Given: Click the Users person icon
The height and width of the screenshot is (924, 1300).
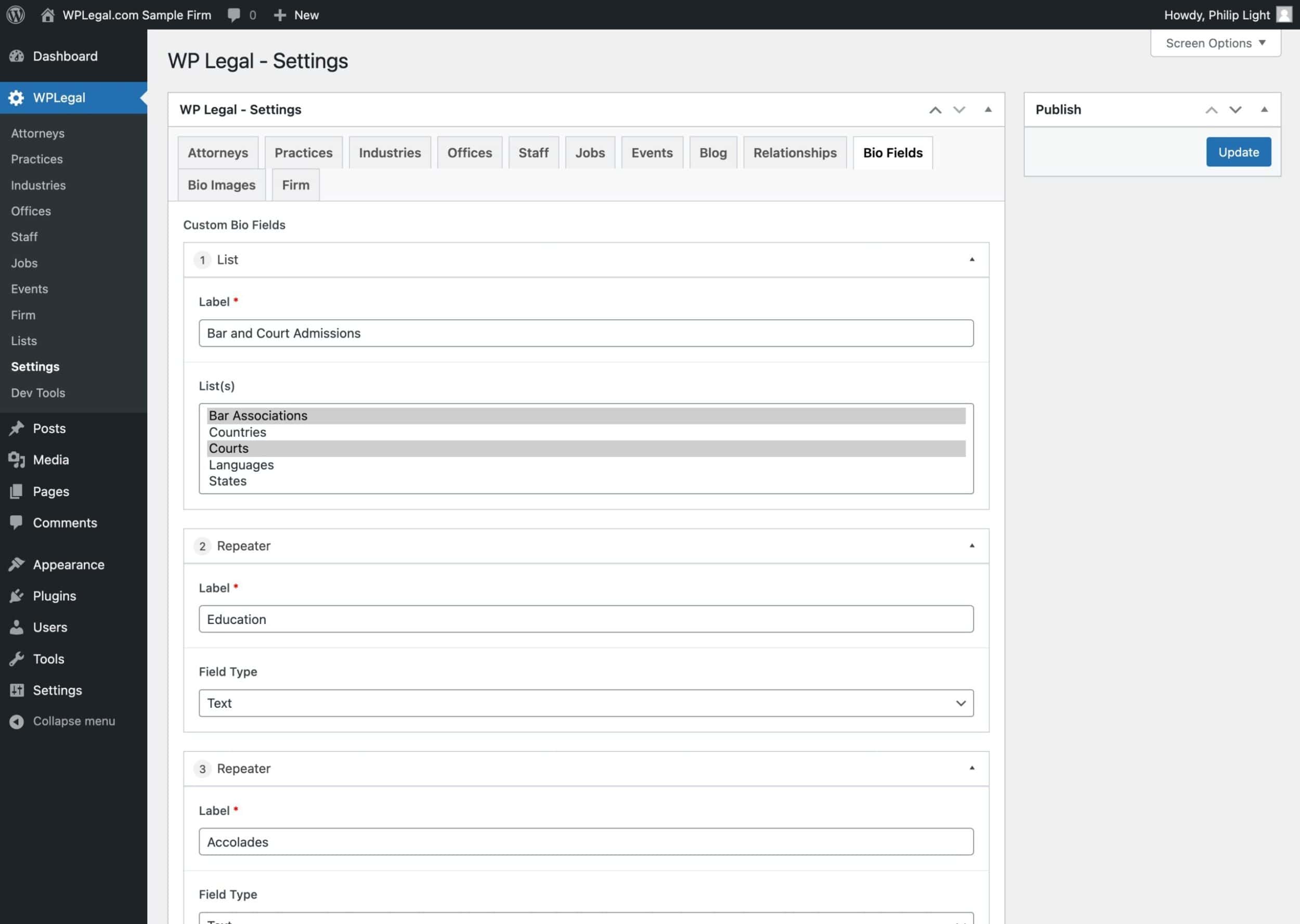Looking at the screenshot, I should pos(17,627).
